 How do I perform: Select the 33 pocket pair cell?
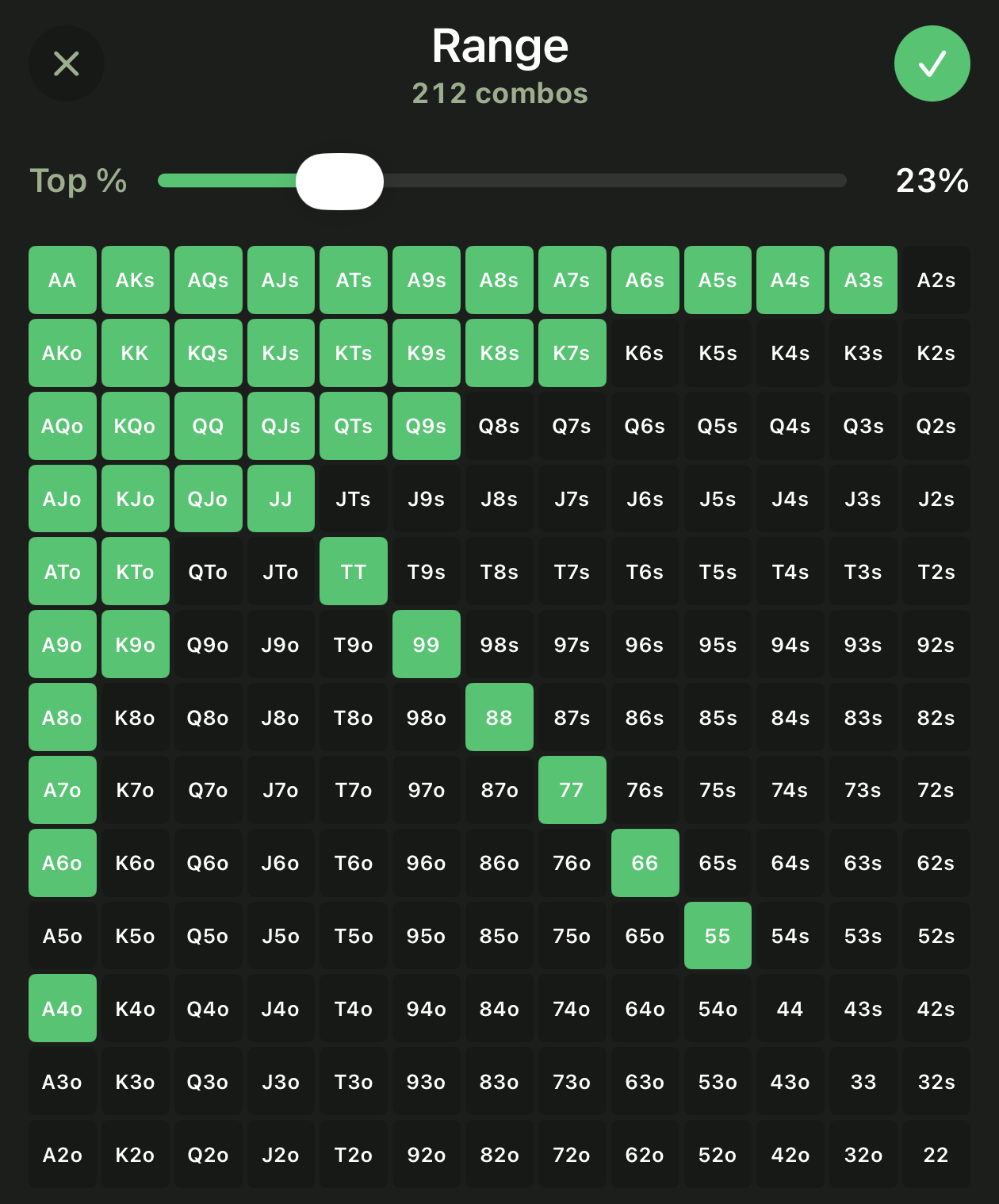863,1082
